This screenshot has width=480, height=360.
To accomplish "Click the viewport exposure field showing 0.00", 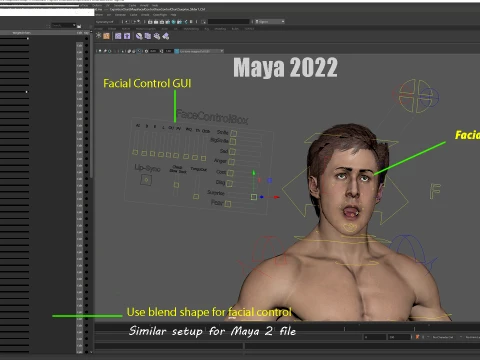I will tap(153, 51).
